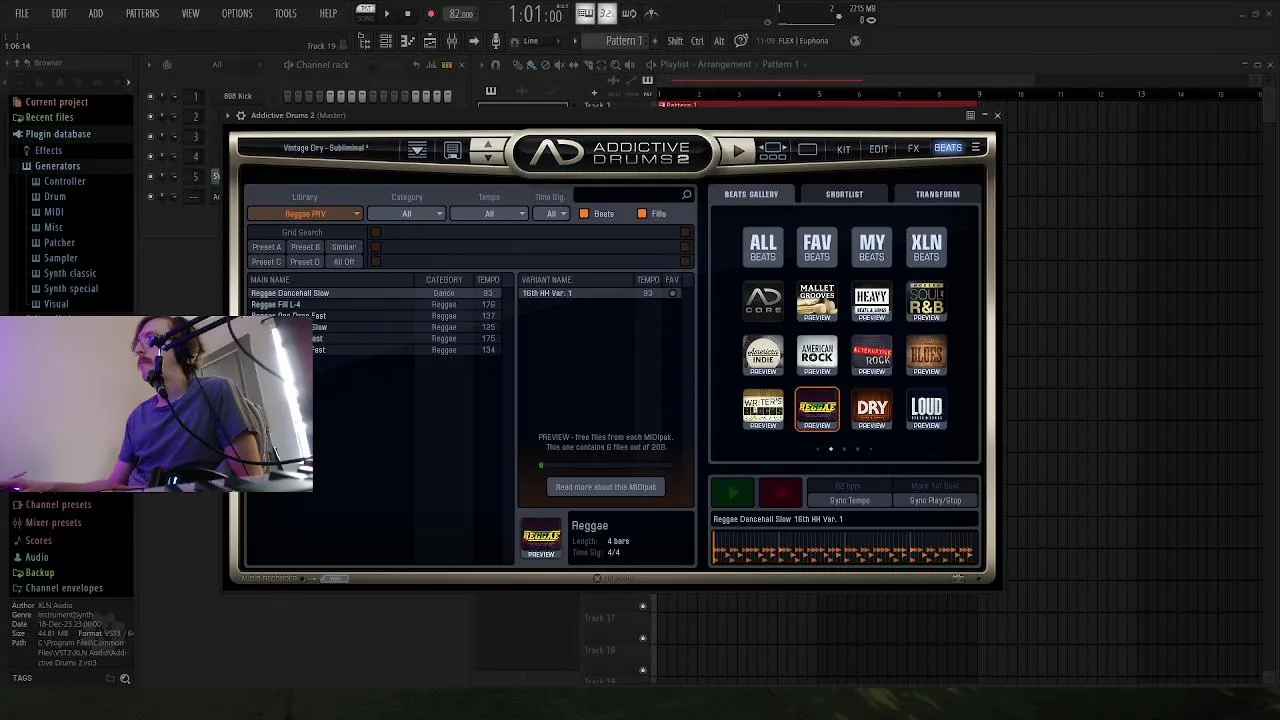Step presets with the up/down arrows
The width and height of the screenshot is (1280, 720).
pyautogui.click(x=488, y=150)
